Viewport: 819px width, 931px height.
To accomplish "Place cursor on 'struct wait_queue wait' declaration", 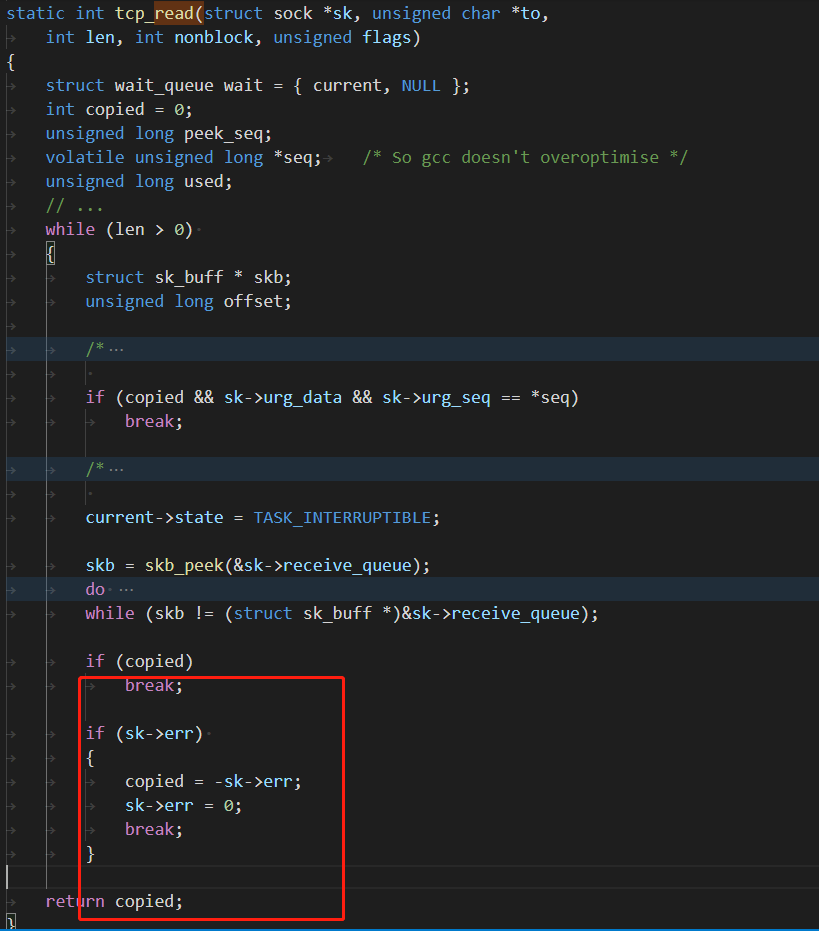I will pyautogui.click(x=154, y=86).
